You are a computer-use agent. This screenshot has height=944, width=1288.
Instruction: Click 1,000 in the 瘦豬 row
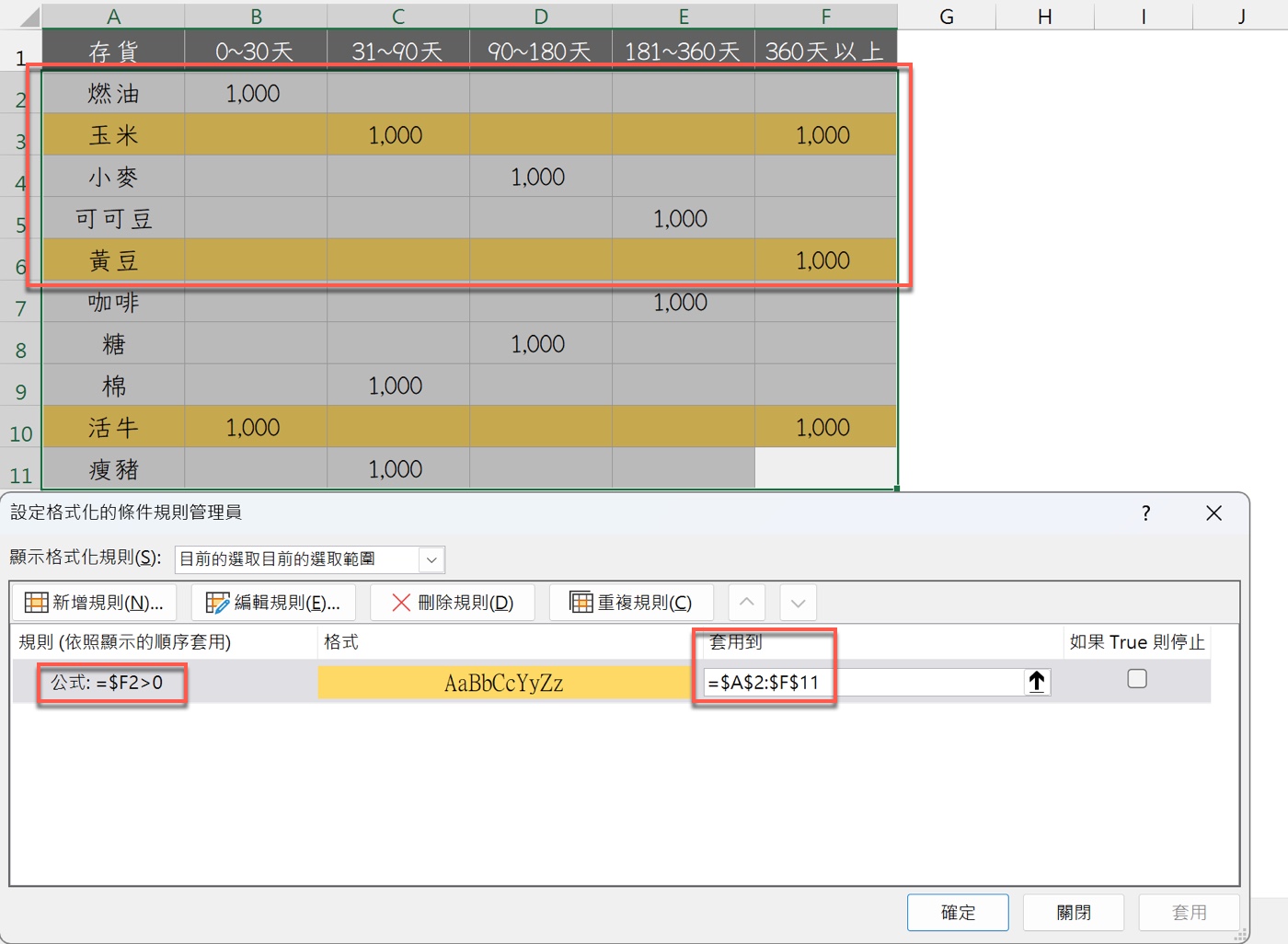coord(396,469)
